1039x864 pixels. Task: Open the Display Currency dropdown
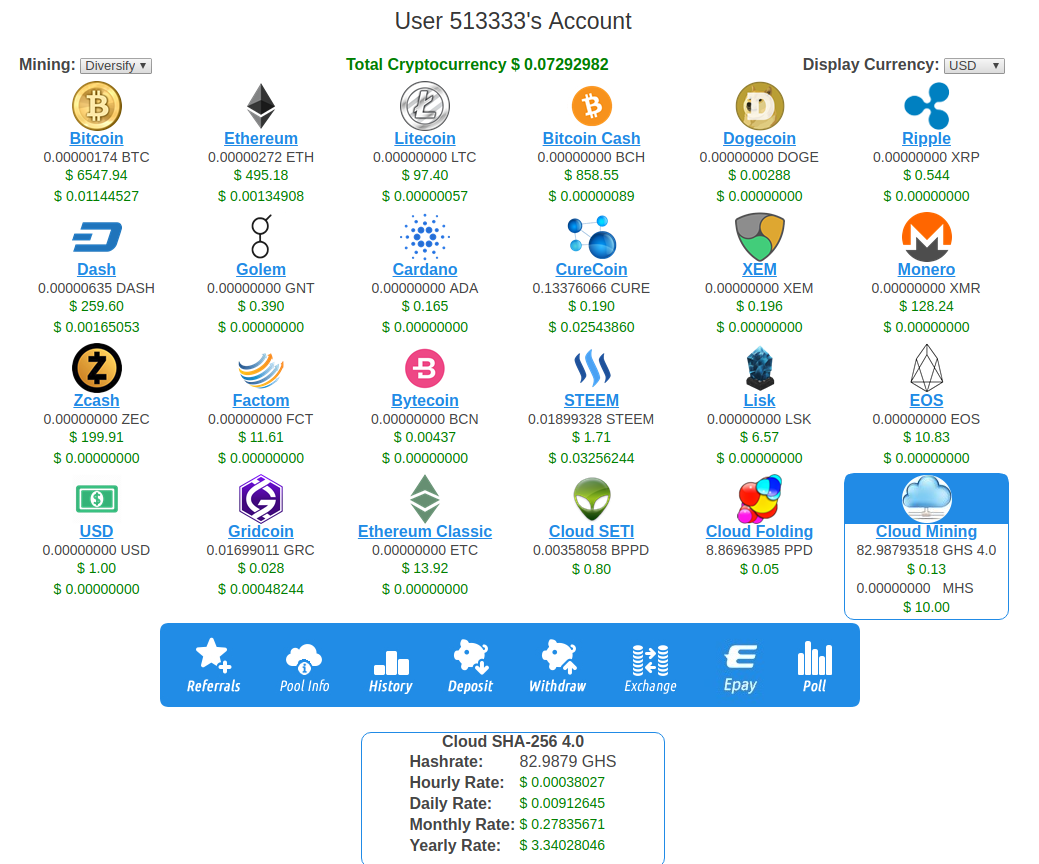coord(974,66)
